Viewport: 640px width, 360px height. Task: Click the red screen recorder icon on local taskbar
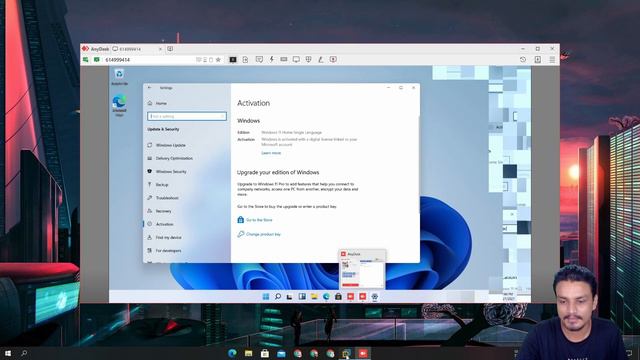(363, 353)
